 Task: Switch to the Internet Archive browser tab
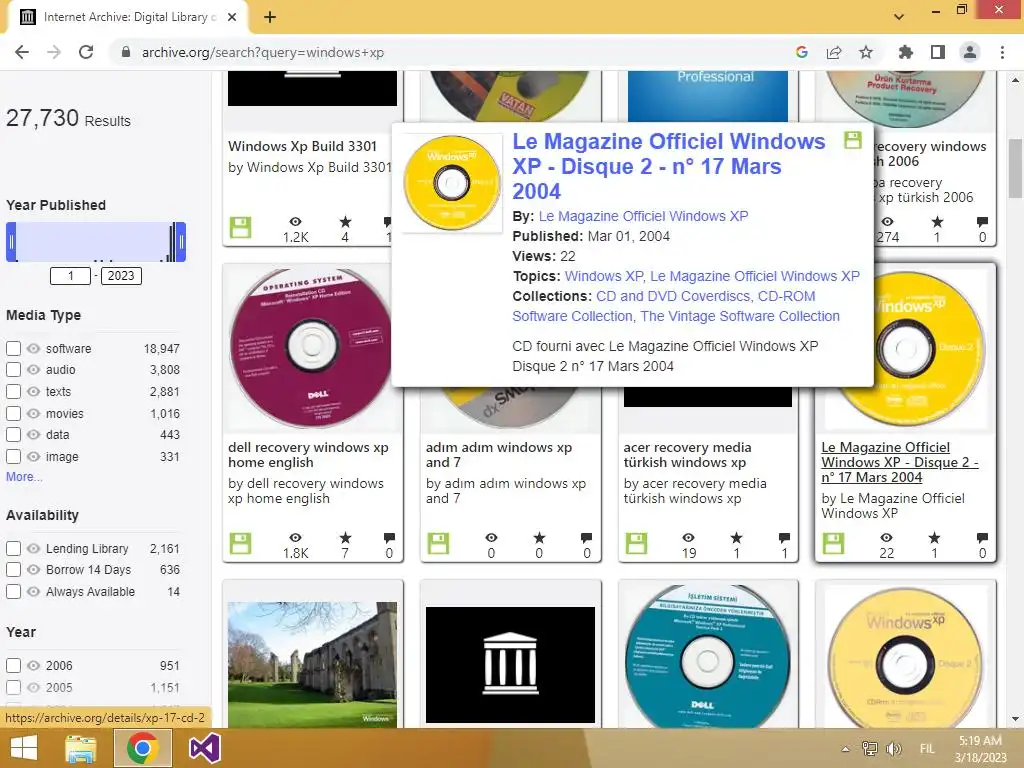click(127, 17)
